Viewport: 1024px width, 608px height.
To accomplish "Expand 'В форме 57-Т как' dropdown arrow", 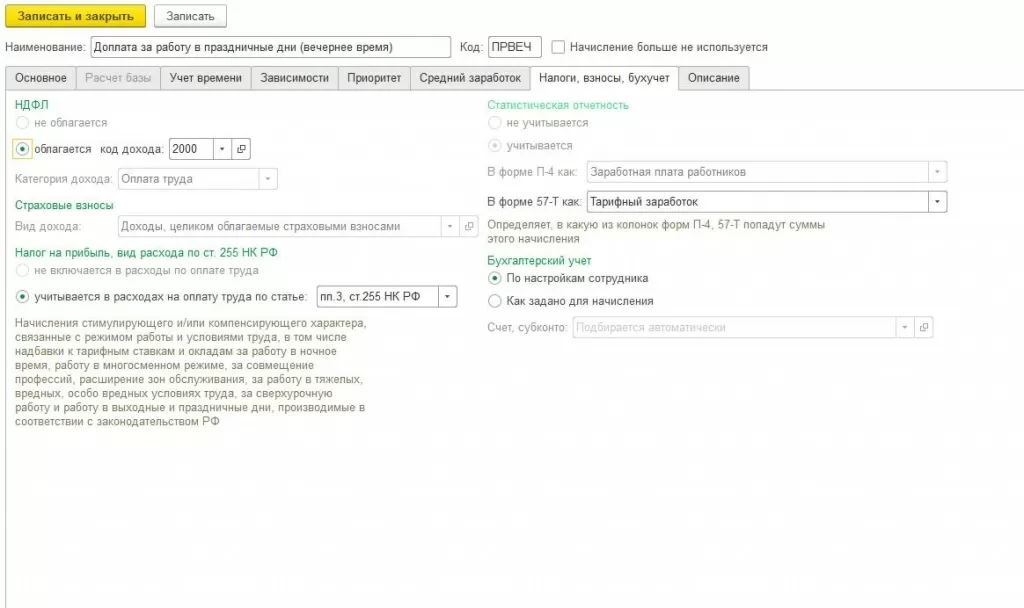I will point(937,202).
